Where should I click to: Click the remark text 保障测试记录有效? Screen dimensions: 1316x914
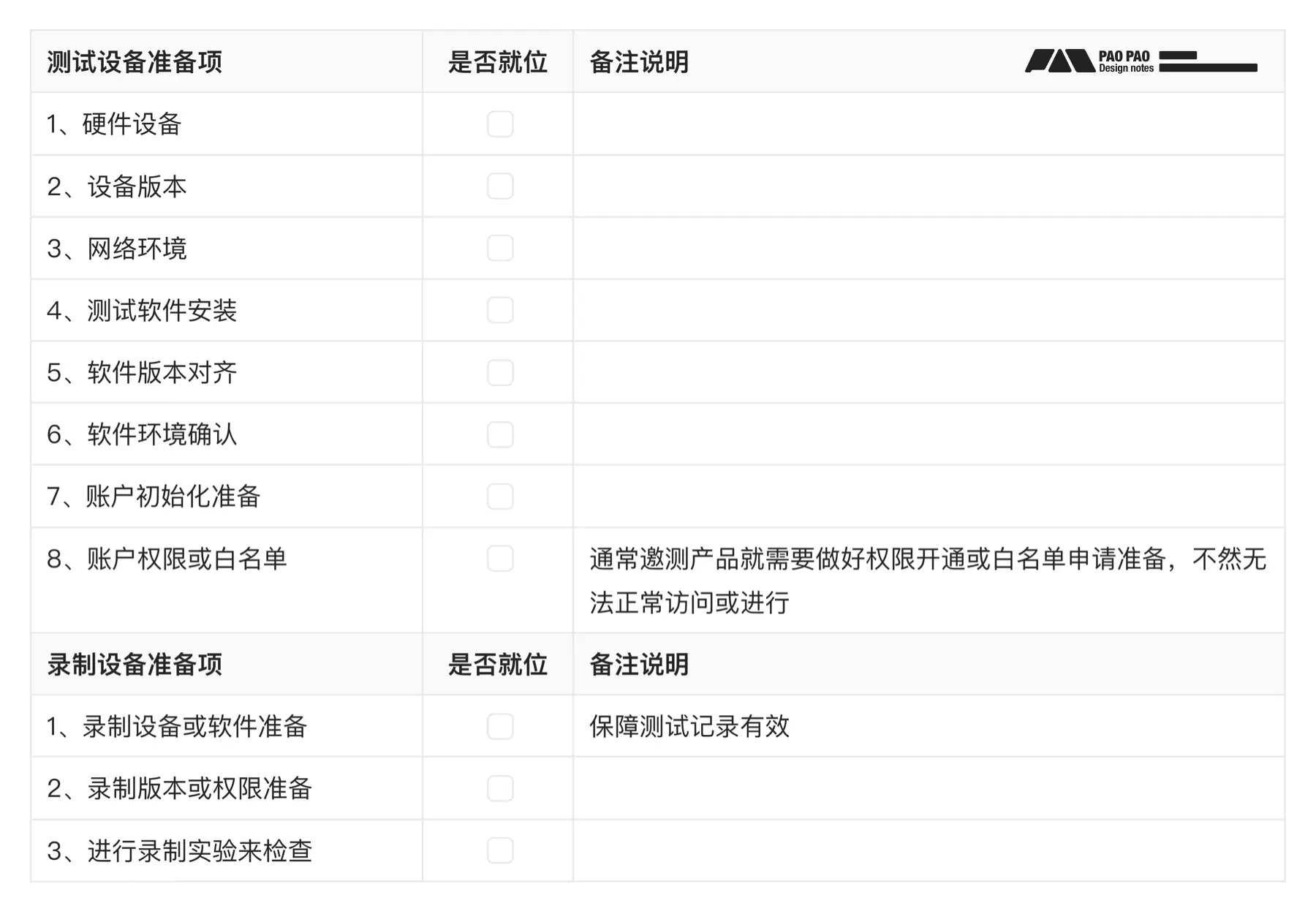[689, 726]
